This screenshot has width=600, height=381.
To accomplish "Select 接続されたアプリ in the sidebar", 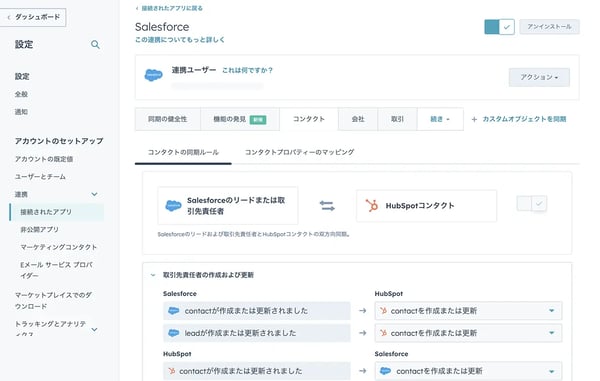I will click(x=57, y=212).
